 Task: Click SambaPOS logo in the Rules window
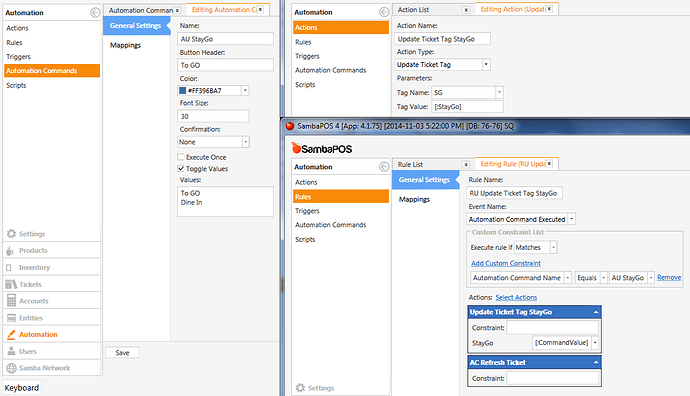point(322,149)
